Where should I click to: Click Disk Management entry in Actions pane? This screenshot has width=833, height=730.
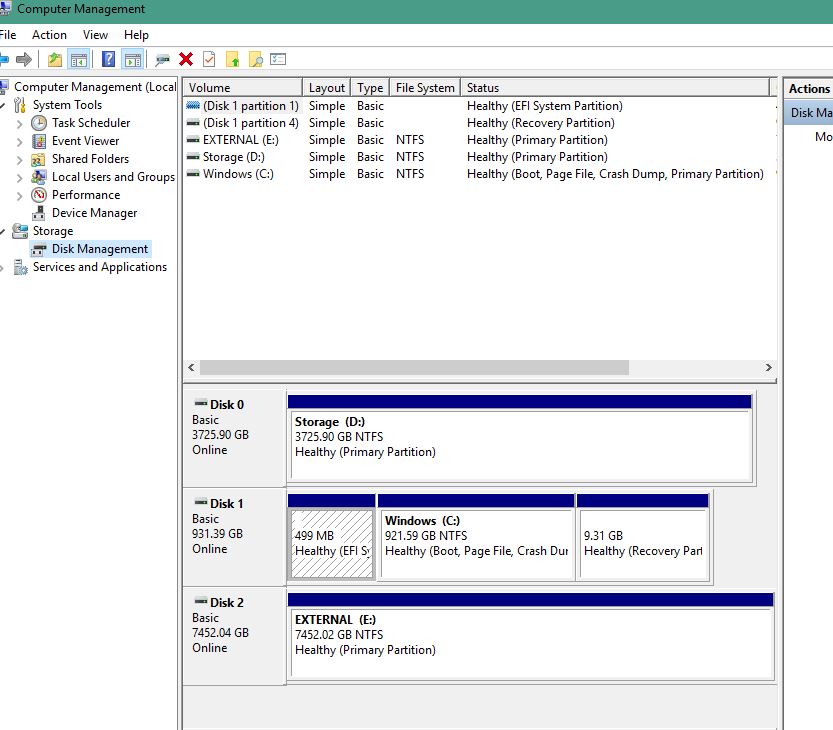809,113
